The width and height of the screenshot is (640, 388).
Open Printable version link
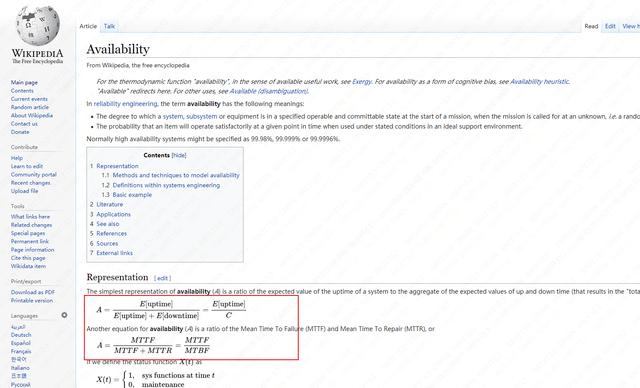32,300
